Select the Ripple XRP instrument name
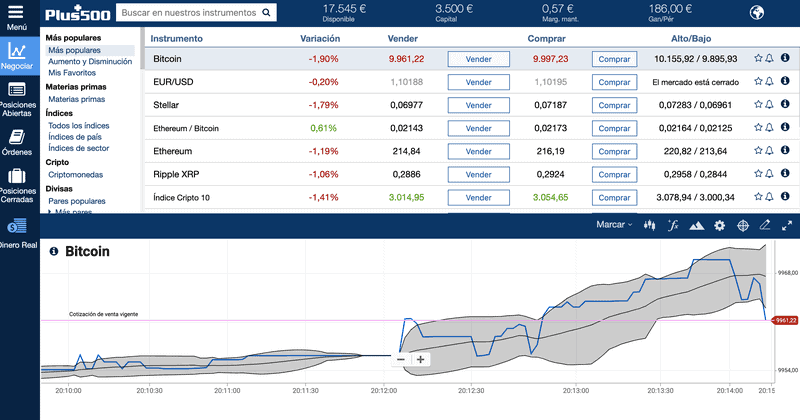Image resolution: width=800 pixels, height=420 pixels. 176,174
